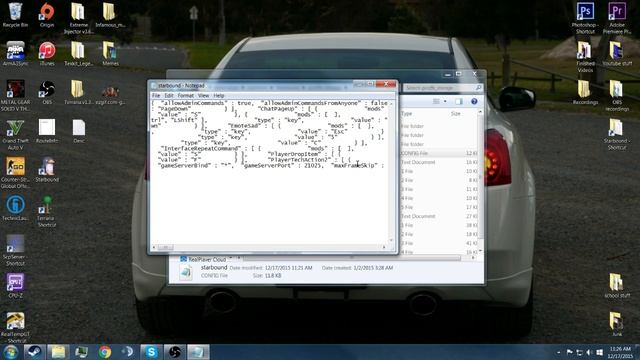Open the Origin desktop shortcut

tap(47, 15)
